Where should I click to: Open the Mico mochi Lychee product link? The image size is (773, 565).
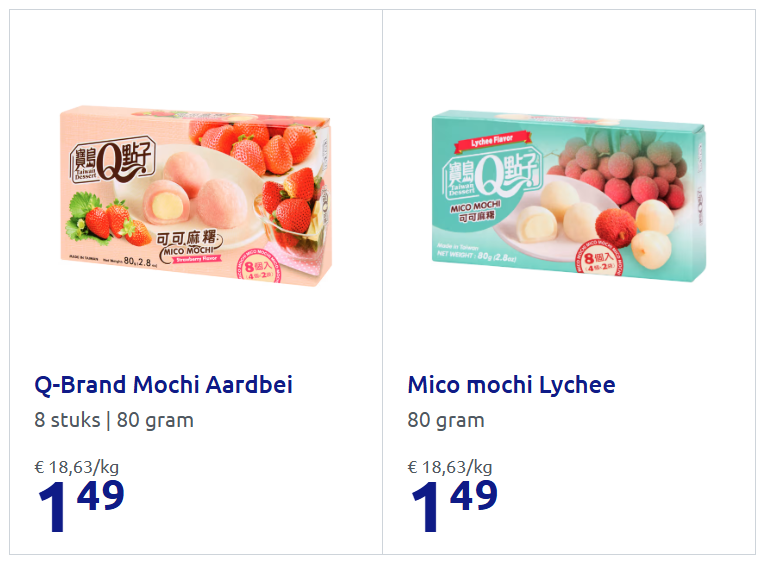point(511,385)
